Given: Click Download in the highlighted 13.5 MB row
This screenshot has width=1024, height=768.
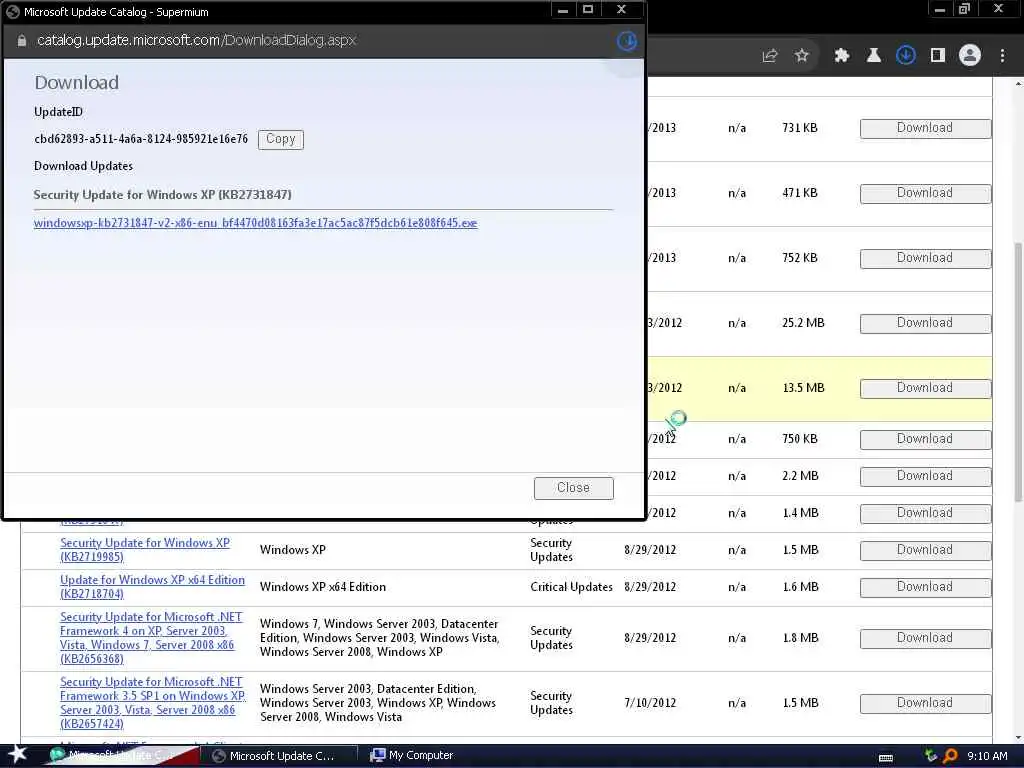Looking at the screenshot, I should point(925,388).
